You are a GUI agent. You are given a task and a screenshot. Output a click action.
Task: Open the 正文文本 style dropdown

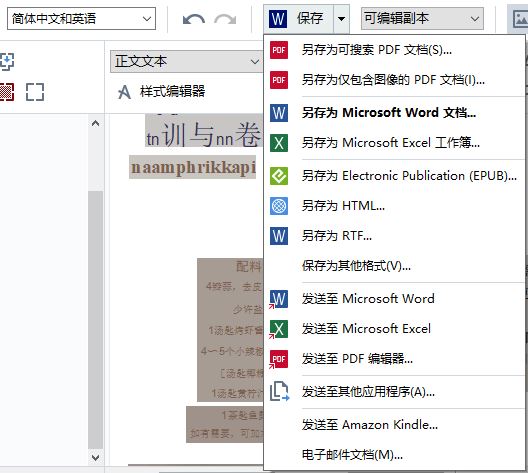(187, 62)
